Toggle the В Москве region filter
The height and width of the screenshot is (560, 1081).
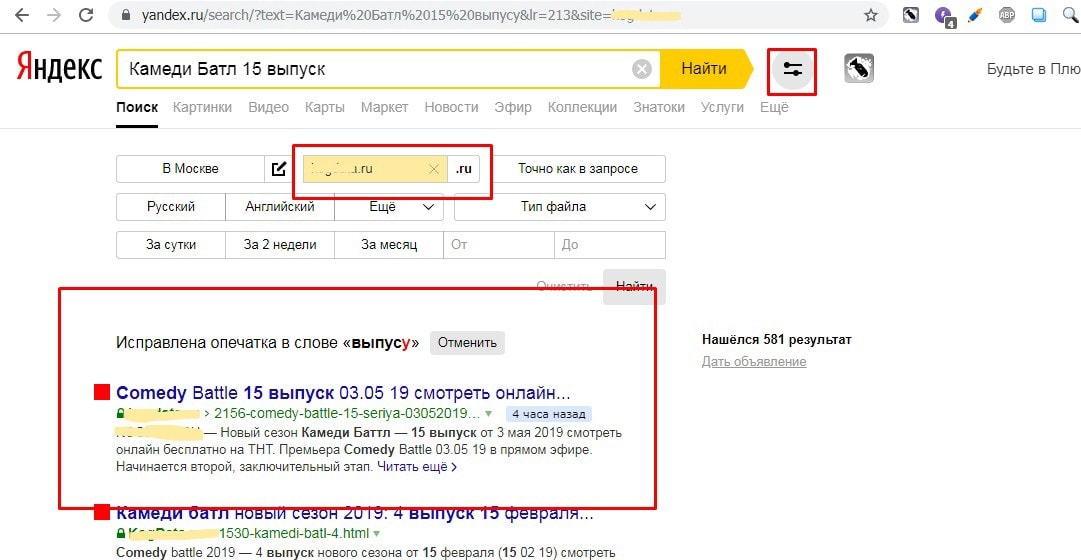(x=190, y=169)
